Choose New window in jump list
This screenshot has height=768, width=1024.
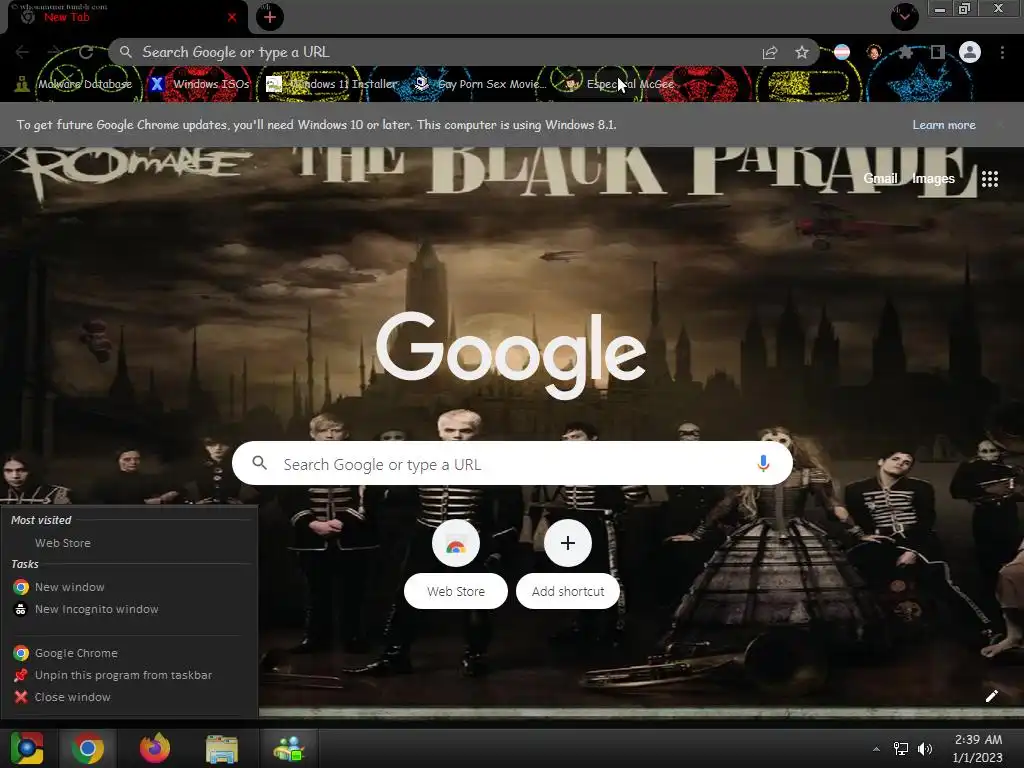131,587
